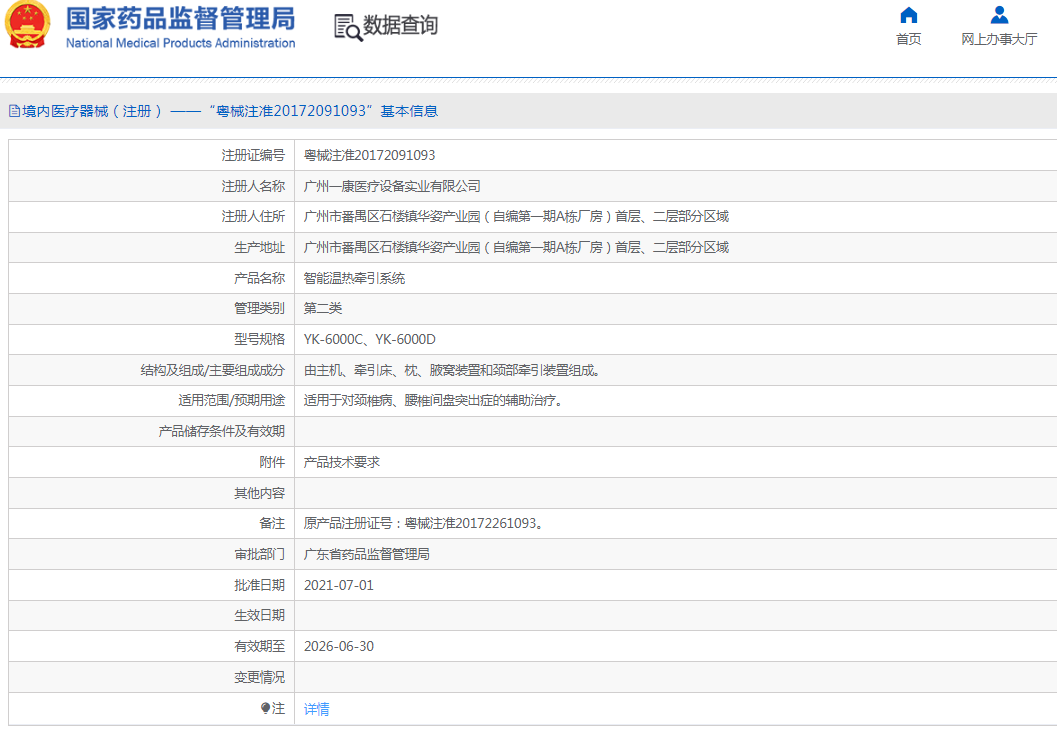Click the 结构及组成/主要组成成分 row label
The width and height of the screenshot is (1057, 735).
pyautogui.click(x=213, y=370)
